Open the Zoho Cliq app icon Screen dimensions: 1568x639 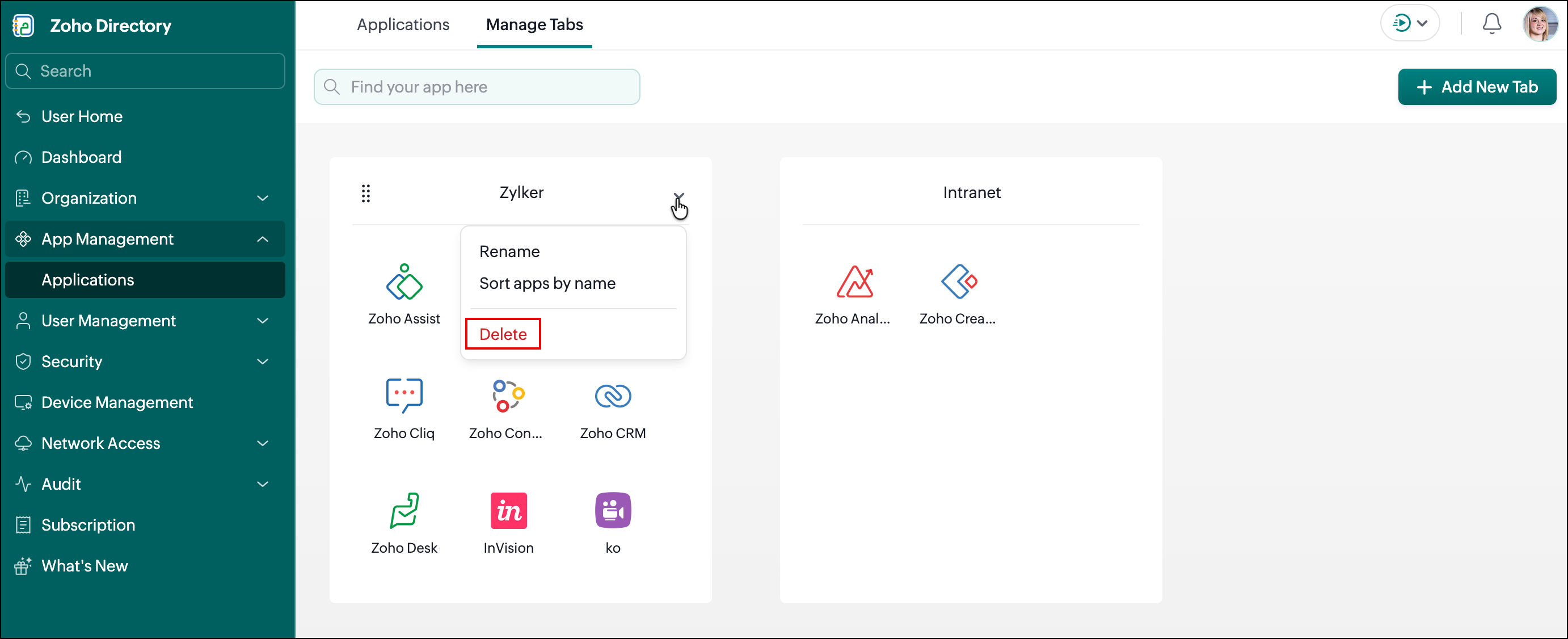click(404, 396)
